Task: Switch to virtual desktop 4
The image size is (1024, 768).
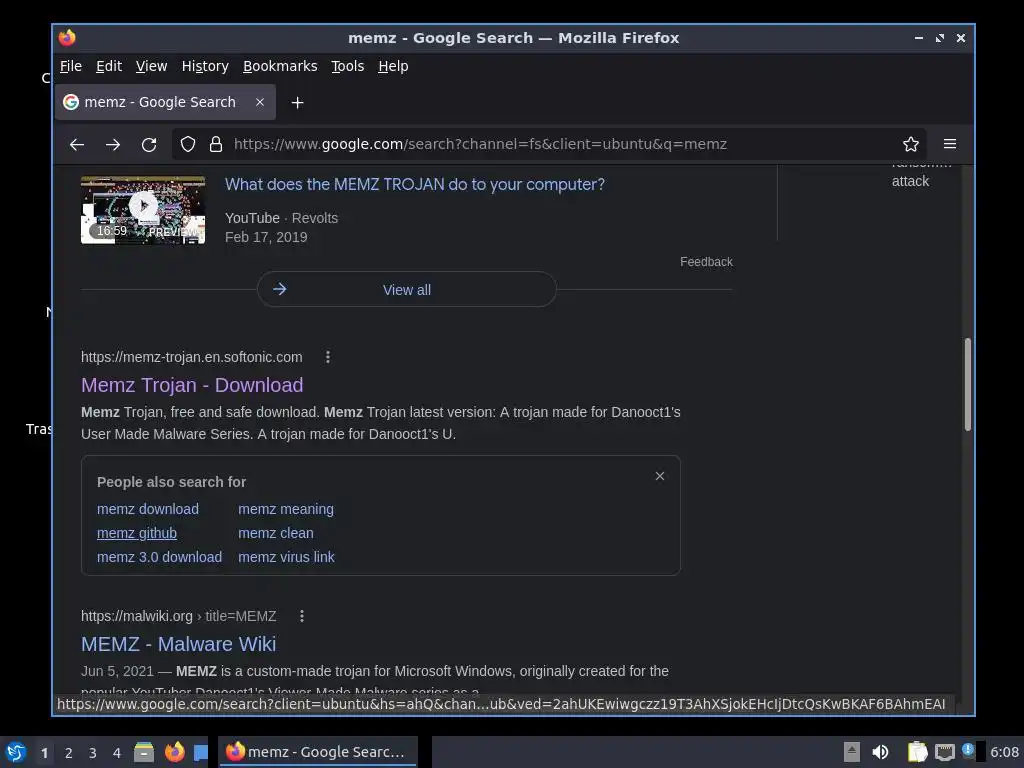Action: tap(117, 753)
